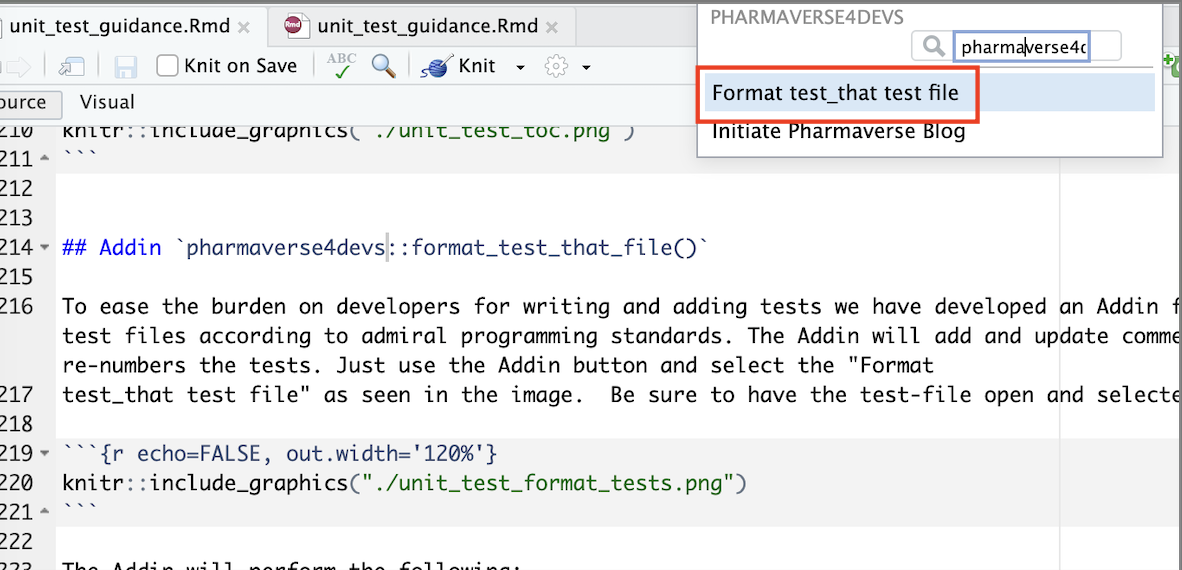
Task: Enable the Knit on Save checkbox
Action: pyautogui.click(x=168, y=66)
